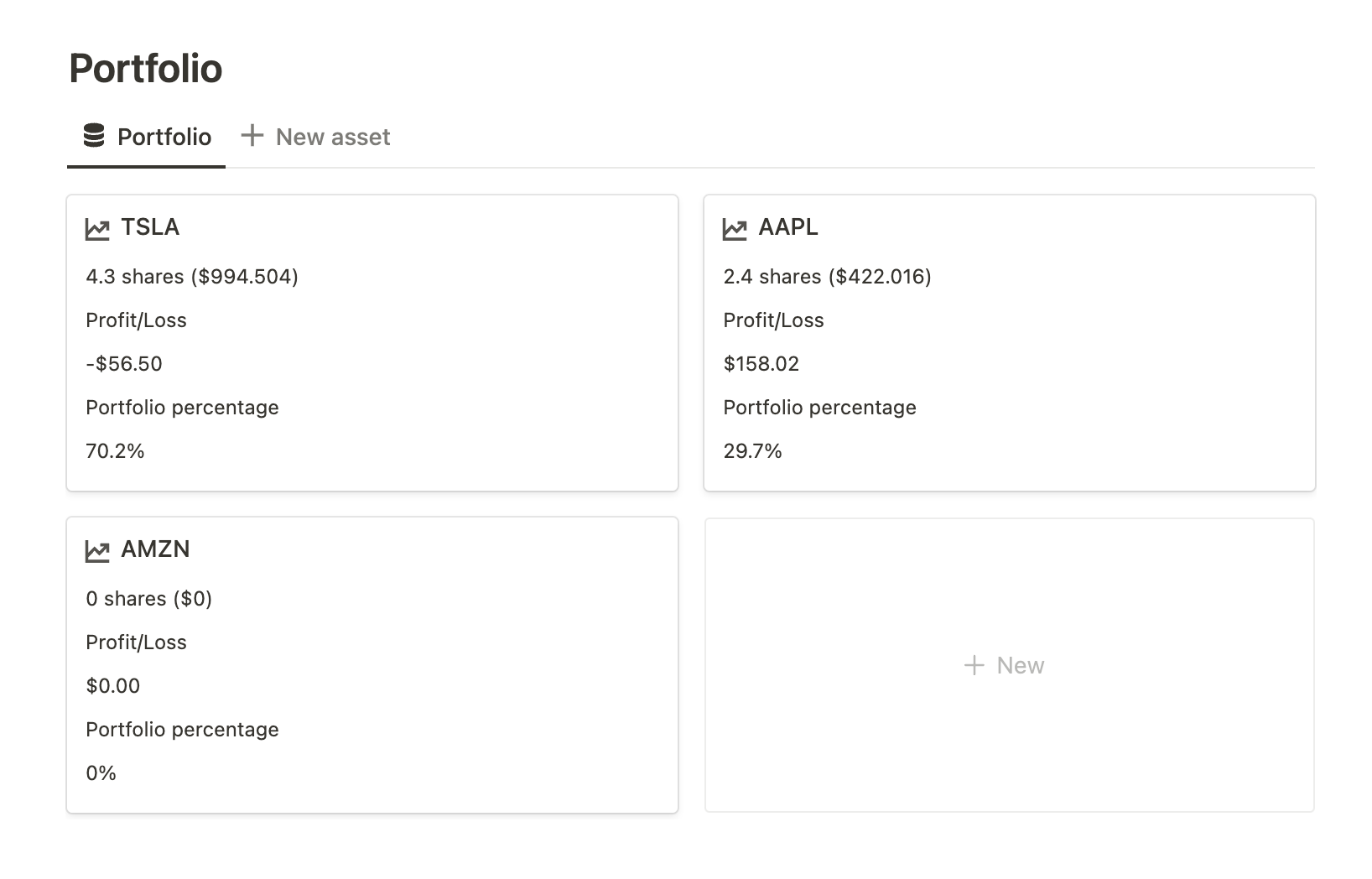
Task: Click Profit/Loss label in AAPL card
Action: (x=774, y=320)
